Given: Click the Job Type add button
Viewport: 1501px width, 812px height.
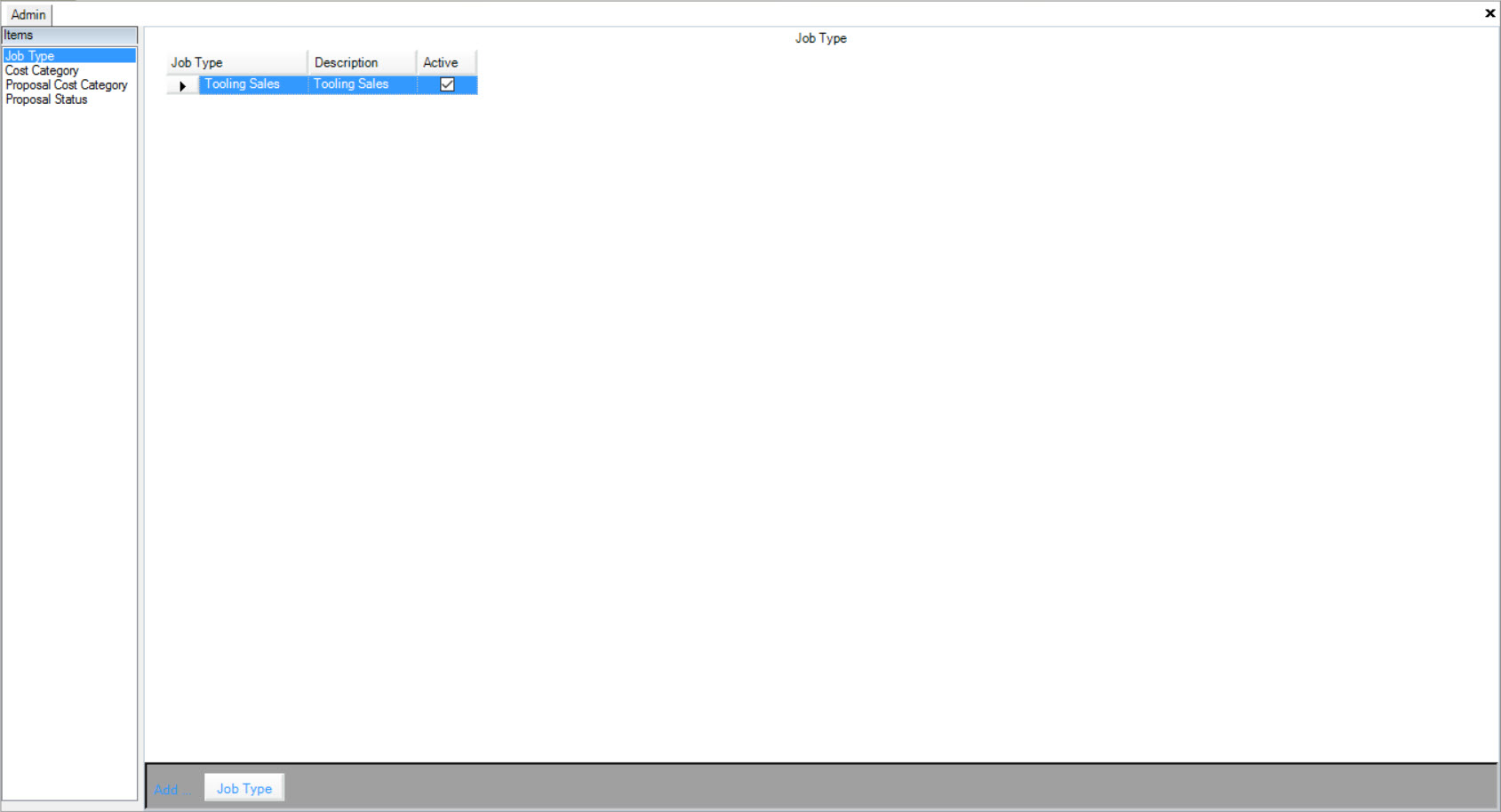Looking at the screenshot, I should (x=244, y=788).
